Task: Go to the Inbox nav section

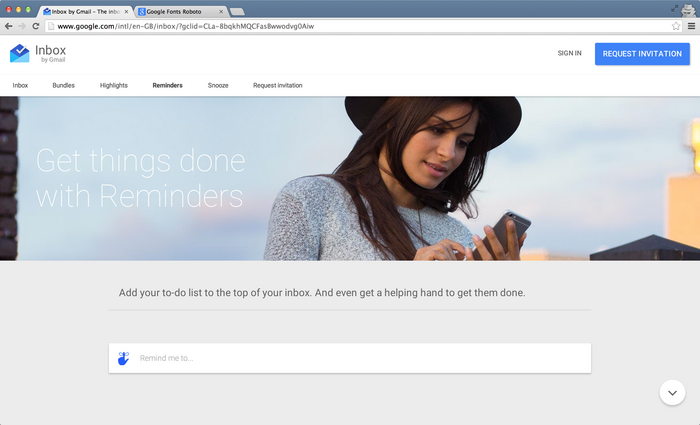Action: (x=20, y=85)
